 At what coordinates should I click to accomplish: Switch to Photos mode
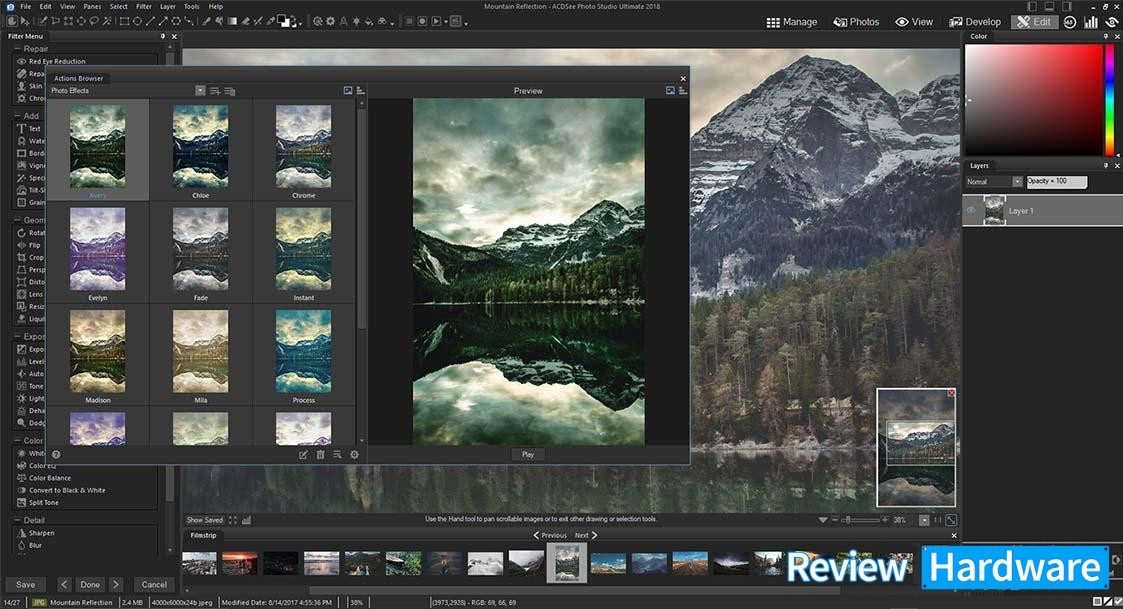(856, 22)
